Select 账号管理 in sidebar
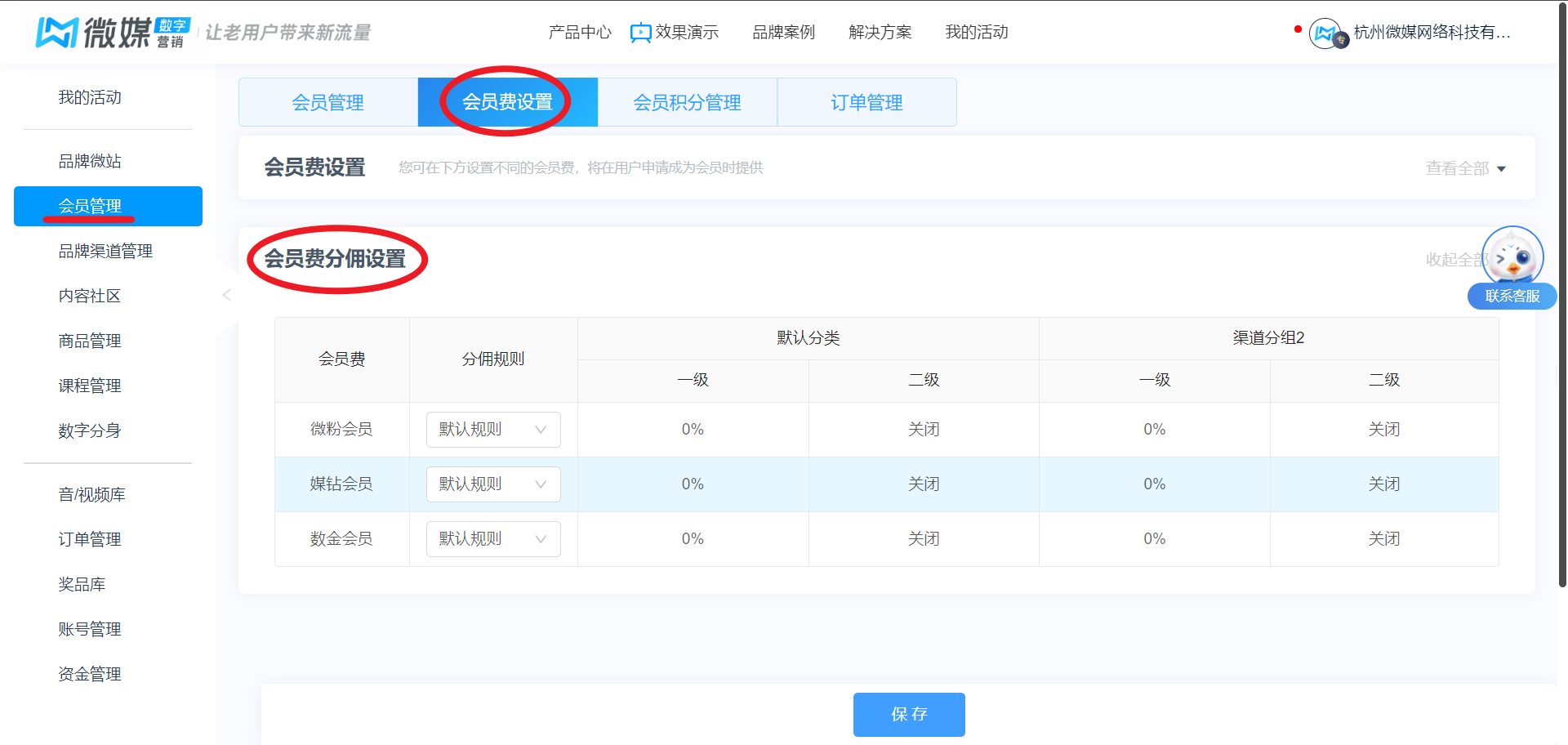Screen dimensions: 1568x745 tap(90, 629)
